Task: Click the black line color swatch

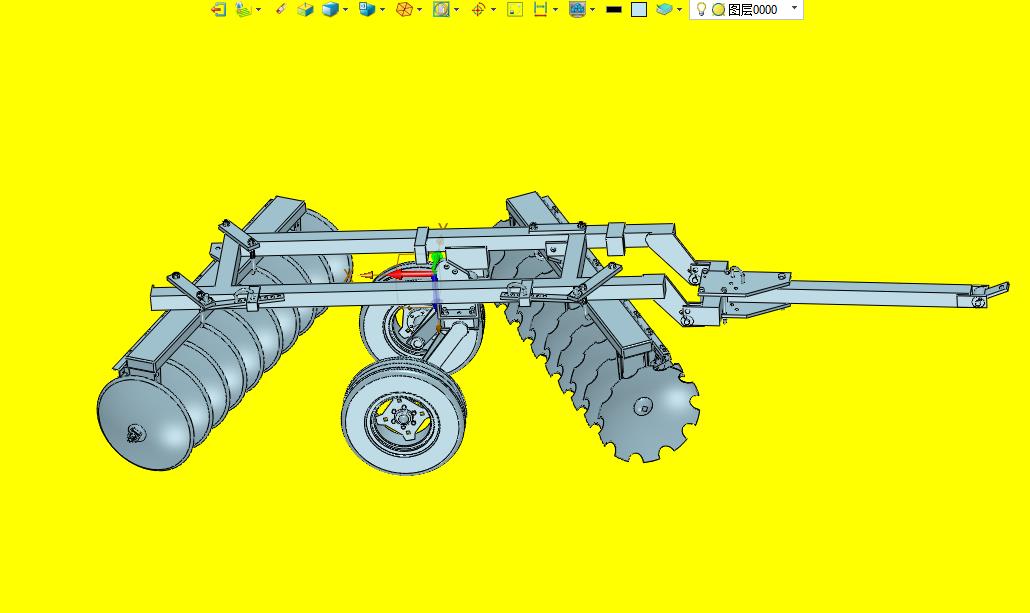Action: point(614,9)
